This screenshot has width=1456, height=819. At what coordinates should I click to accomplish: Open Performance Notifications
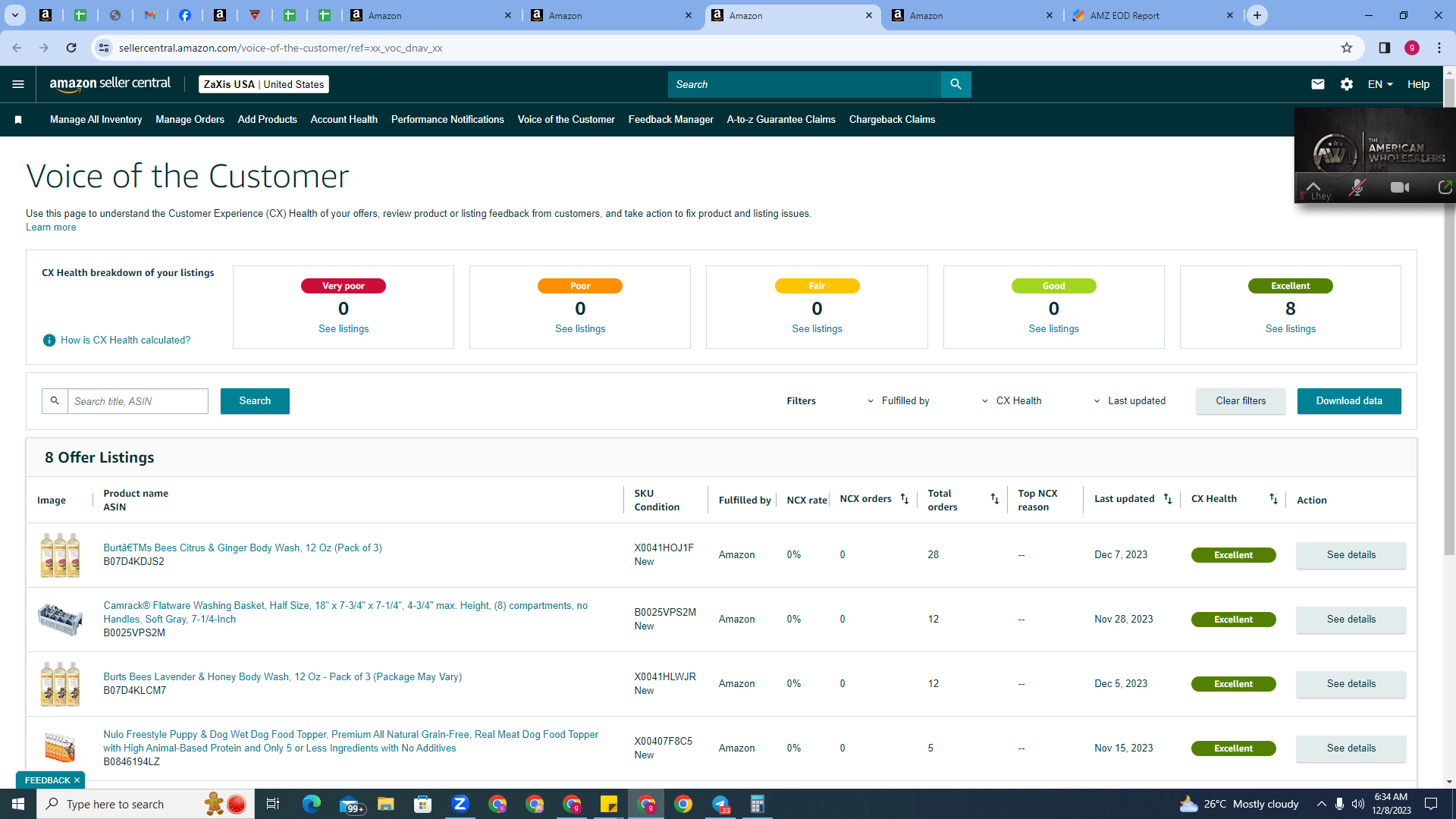447,120
